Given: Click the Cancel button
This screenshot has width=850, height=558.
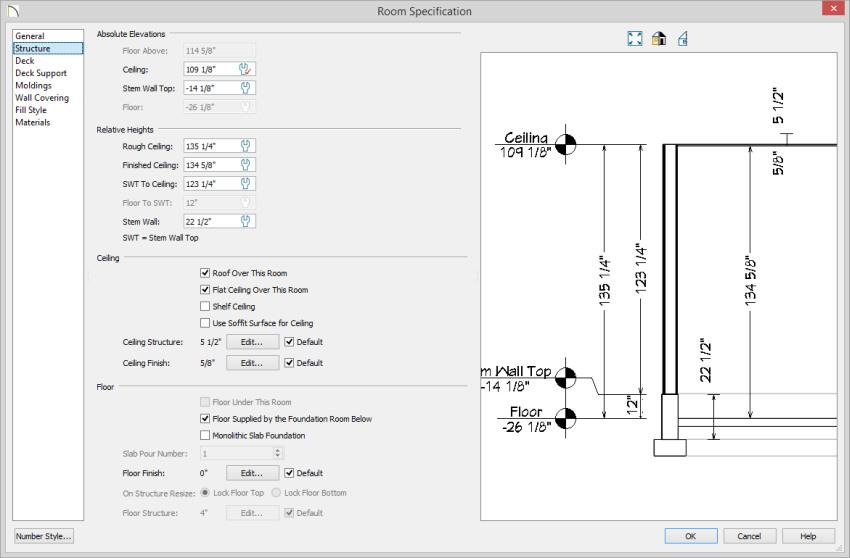Looking at the screenshot, I should [x=750, y=536].
